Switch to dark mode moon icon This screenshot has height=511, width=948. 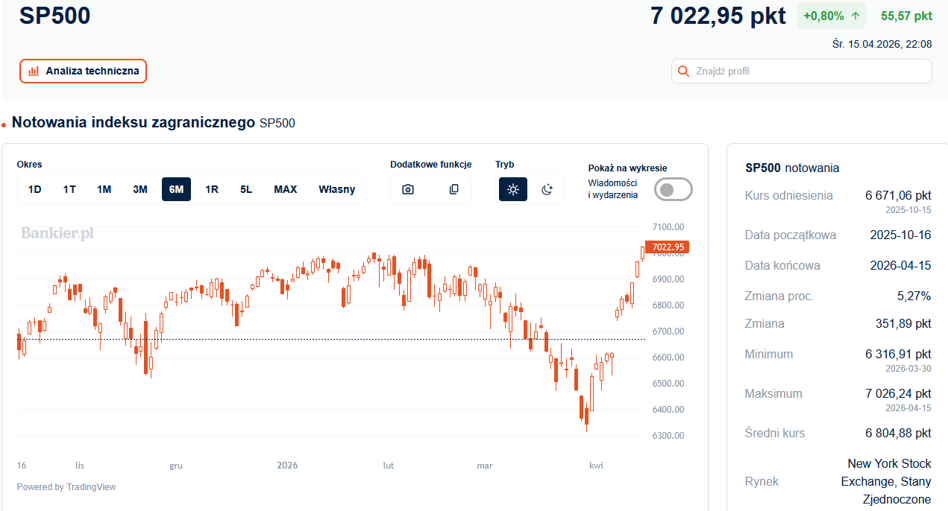pyautogui.click(x=547, y=189)
